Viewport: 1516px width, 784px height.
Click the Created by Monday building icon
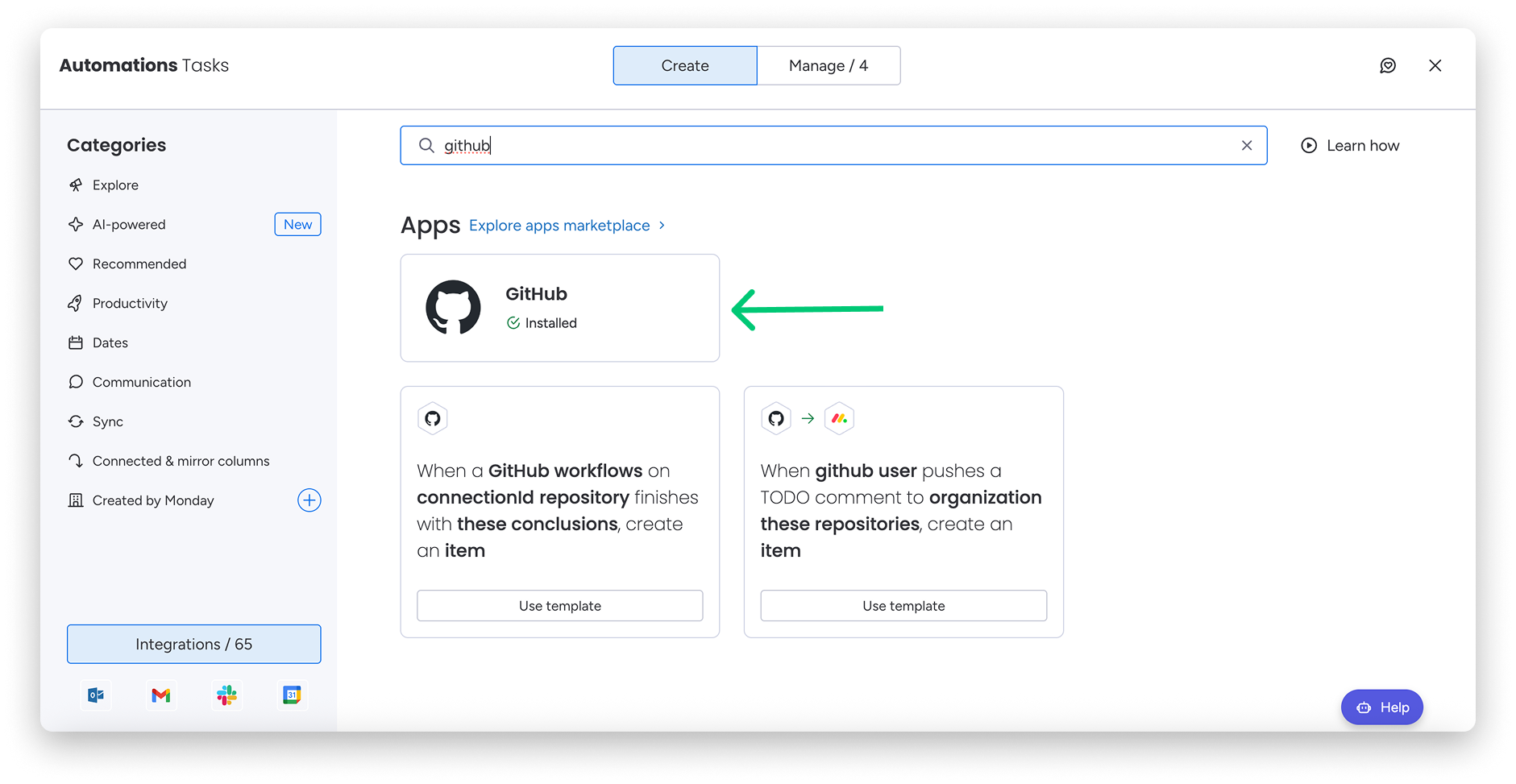point(76,500)
